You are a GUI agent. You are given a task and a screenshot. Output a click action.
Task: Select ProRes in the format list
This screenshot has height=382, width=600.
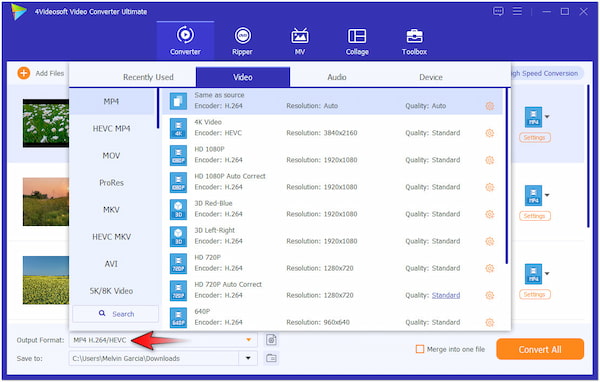pos(111,183)
